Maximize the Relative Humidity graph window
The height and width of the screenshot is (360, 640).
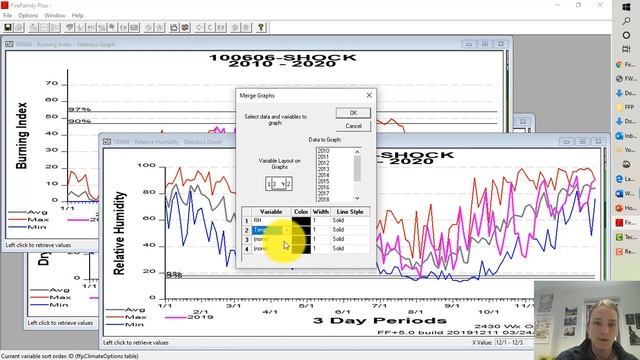tap(582, 141)
